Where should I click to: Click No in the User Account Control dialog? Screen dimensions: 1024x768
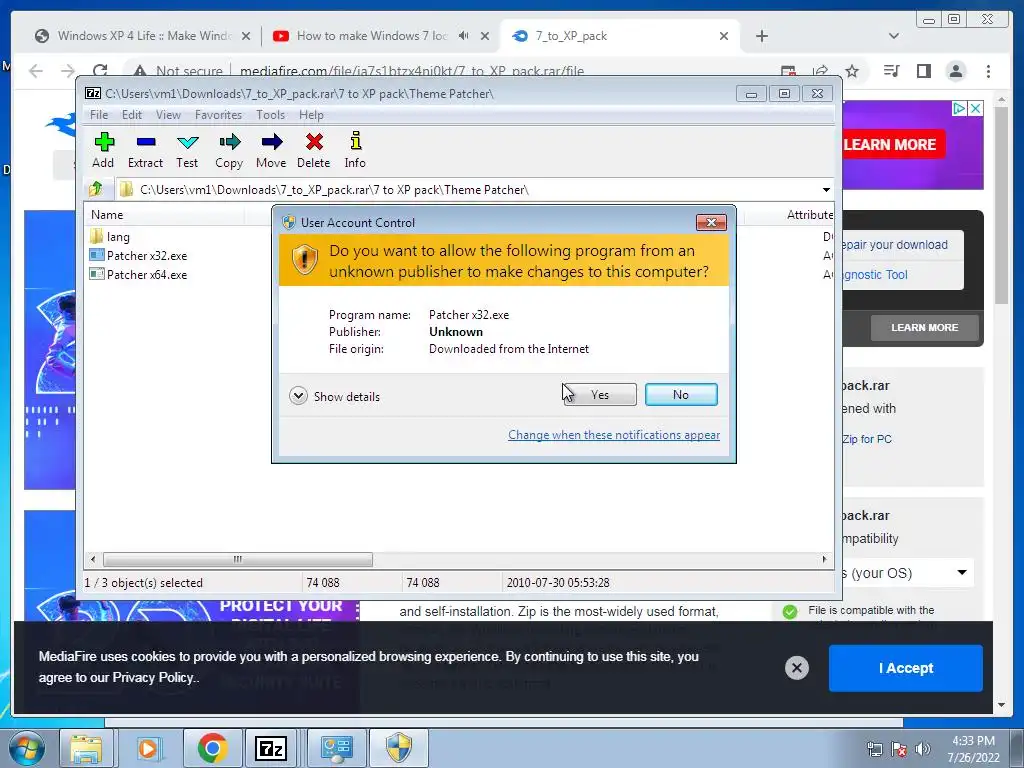[x=681, y=394]
